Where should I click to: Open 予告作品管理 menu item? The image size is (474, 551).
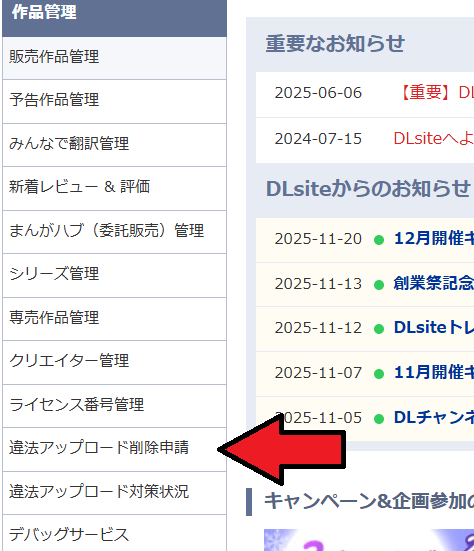click(114, 101)
